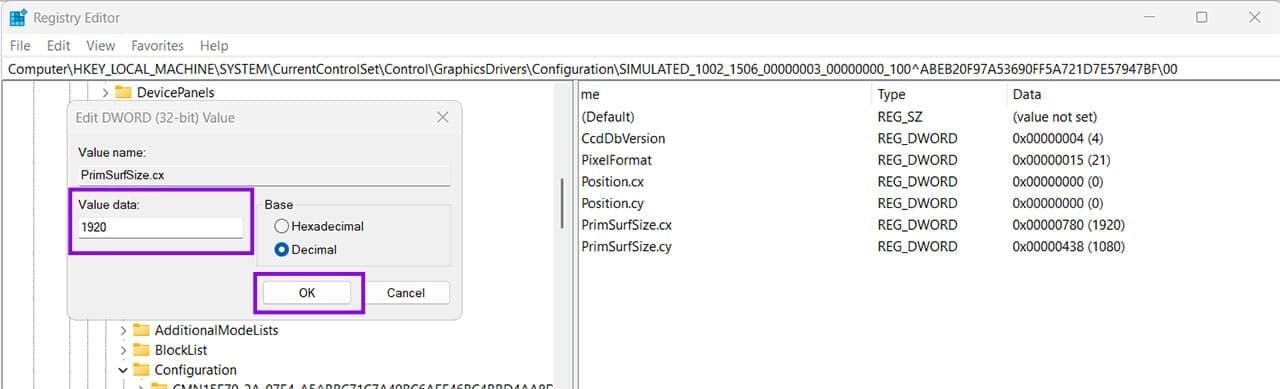
Task: Select the (Default) registry value
Action: point(608,117)
